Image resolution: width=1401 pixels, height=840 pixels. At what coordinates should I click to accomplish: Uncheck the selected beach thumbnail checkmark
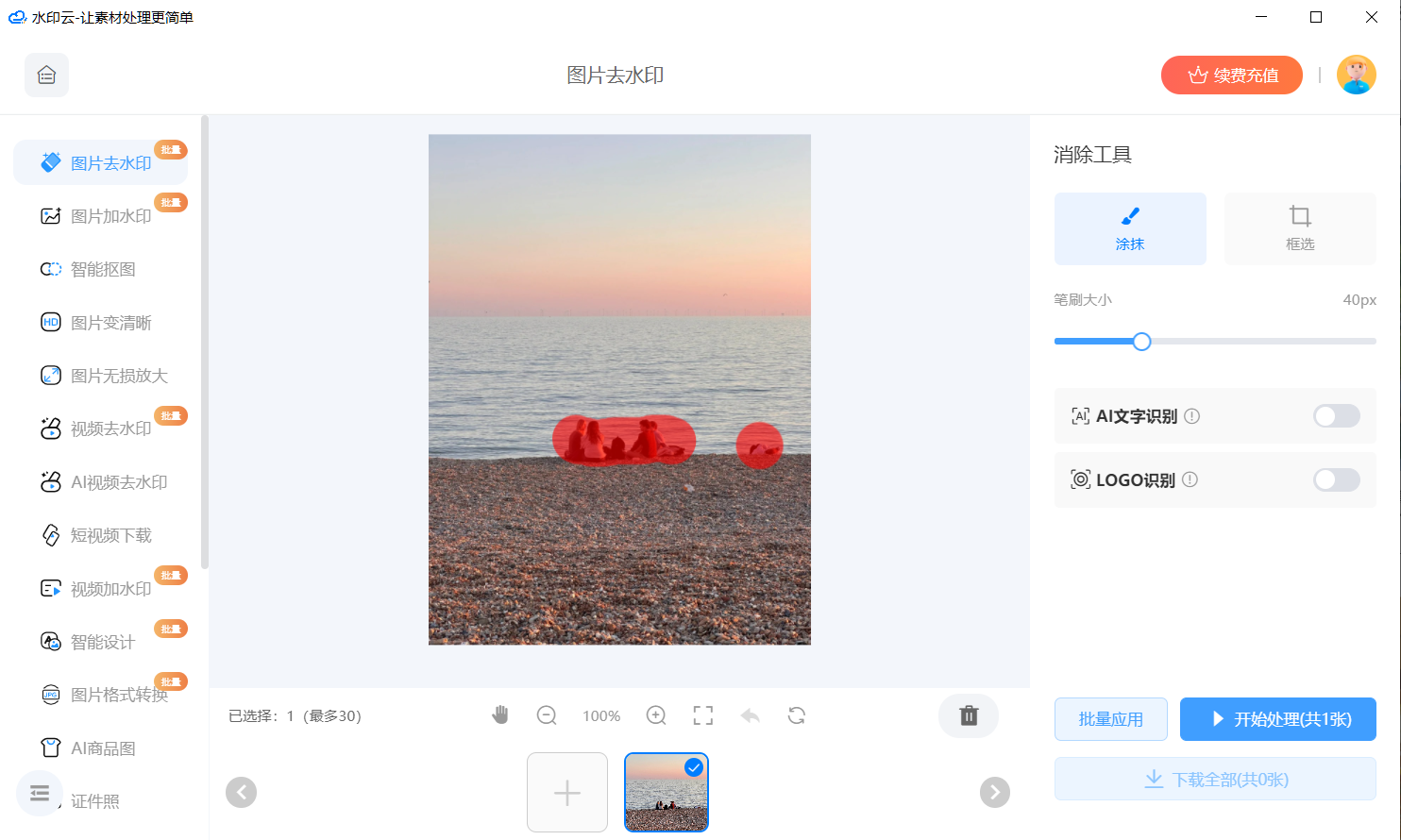[x=694, y=767]
